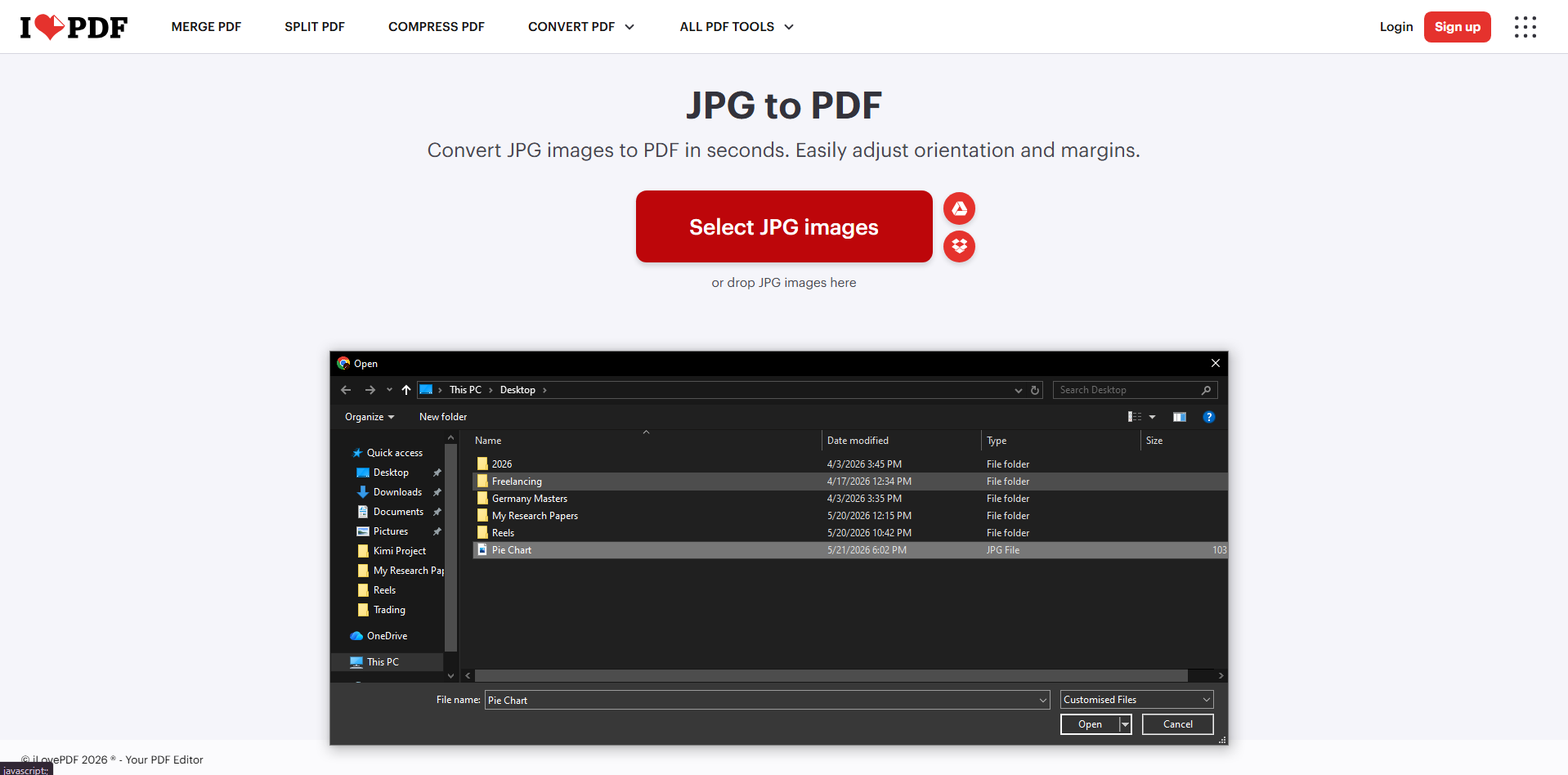1568x775 pixels.
Task: Click the File name input field
Action: coord(761,700)
